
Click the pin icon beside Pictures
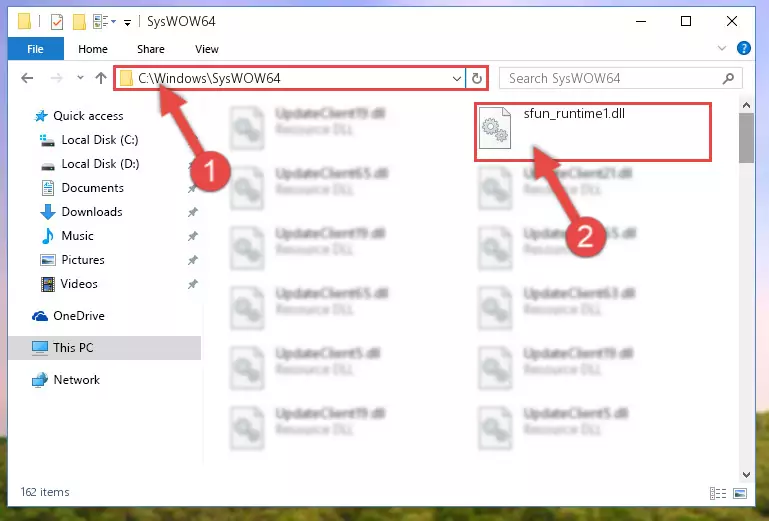pos(193,260)
